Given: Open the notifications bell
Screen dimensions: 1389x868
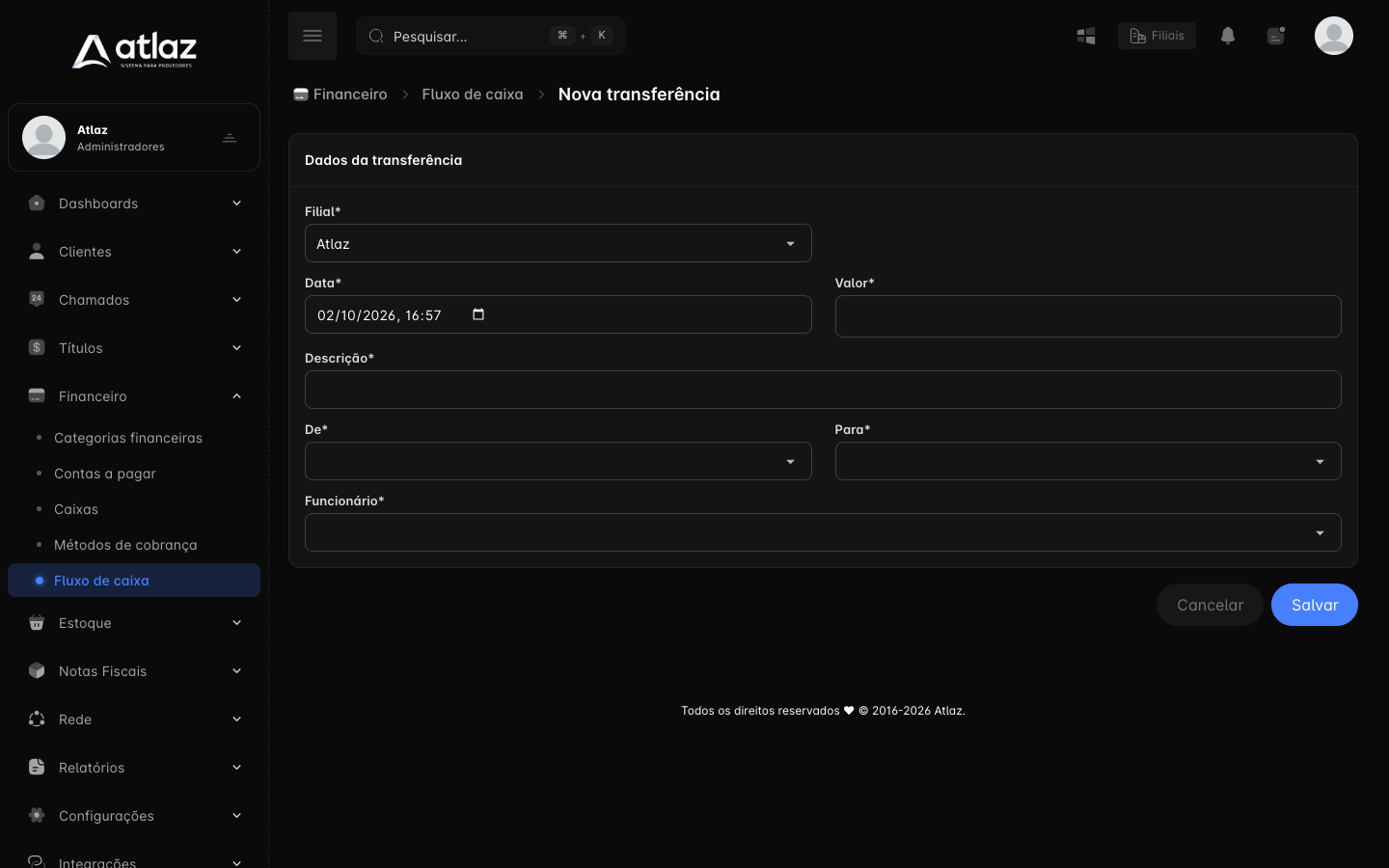Looking at the screenshot, I should (1228, 36).
